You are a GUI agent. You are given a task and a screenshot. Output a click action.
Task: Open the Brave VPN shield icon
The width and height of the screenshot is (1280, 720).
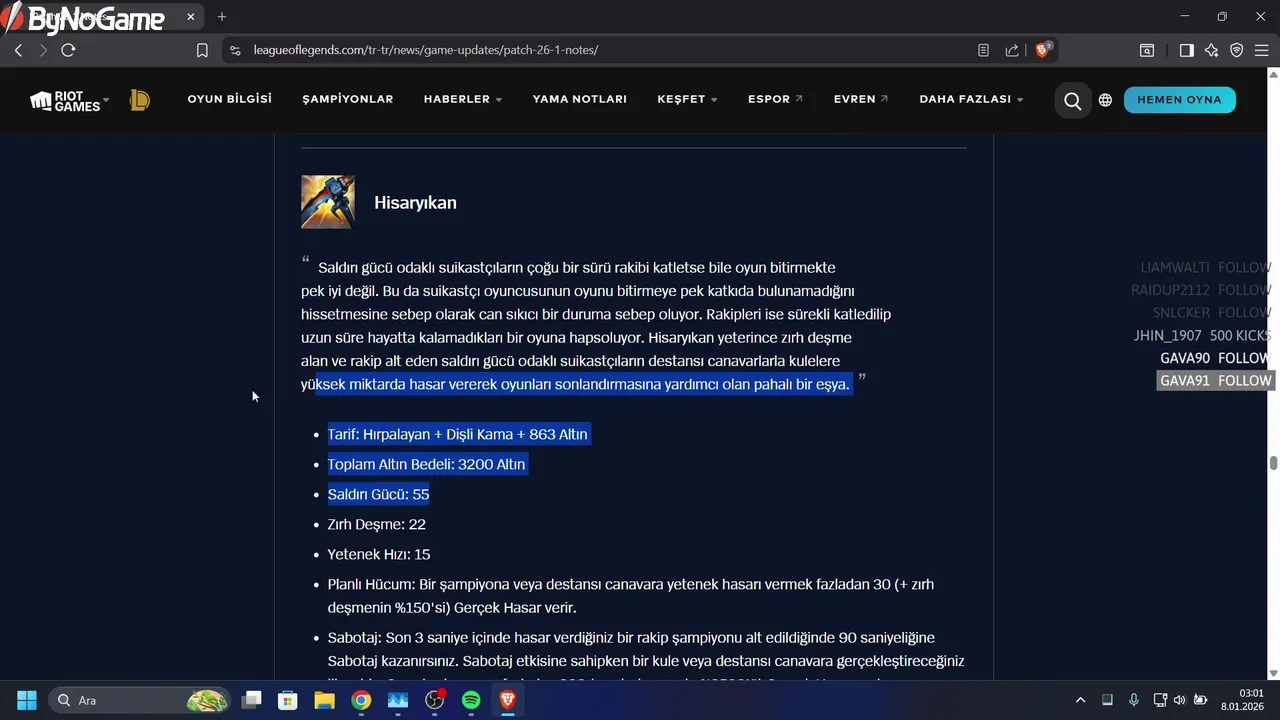(x=1236, y=50)
